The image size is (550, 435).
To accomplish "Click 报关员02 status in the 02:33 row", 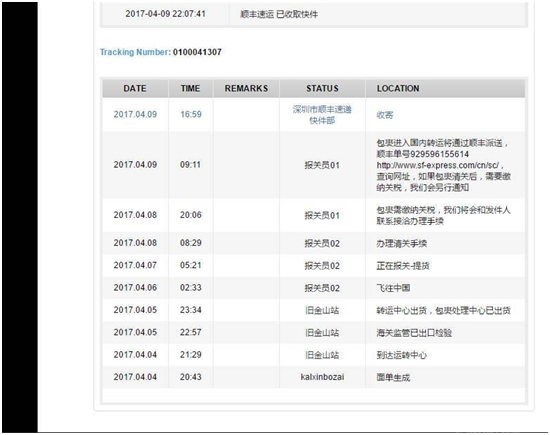I will [x=322, y=288].
